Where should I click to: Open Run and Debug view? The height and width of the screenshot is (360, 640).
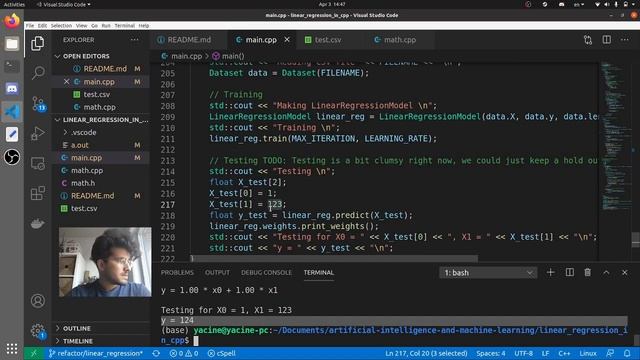point(38,133)
